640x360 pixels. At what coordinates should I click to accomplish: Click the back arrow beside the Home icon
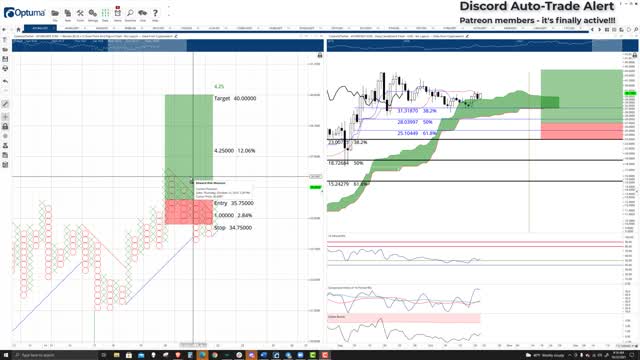tap(4, 29)
